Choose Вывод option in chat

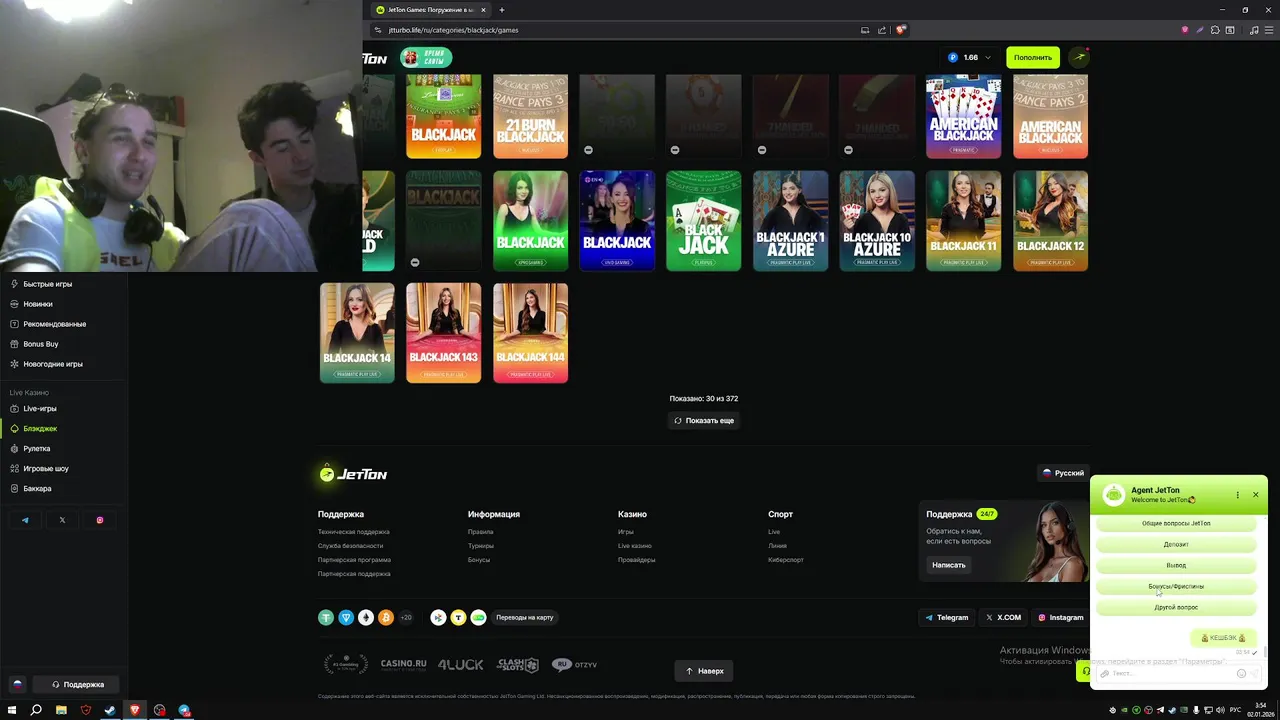pos(1176,566)
